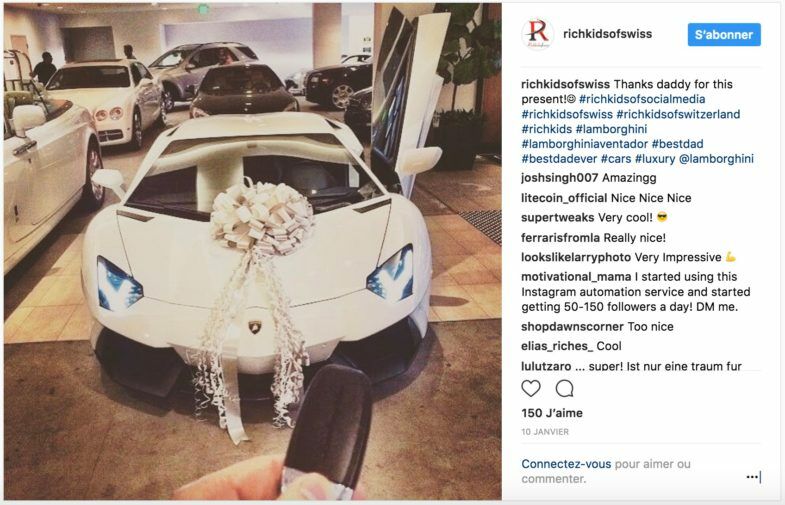Open the motivational_mama commenter profile
785x505 pixels.
click(x=576, y=277)
